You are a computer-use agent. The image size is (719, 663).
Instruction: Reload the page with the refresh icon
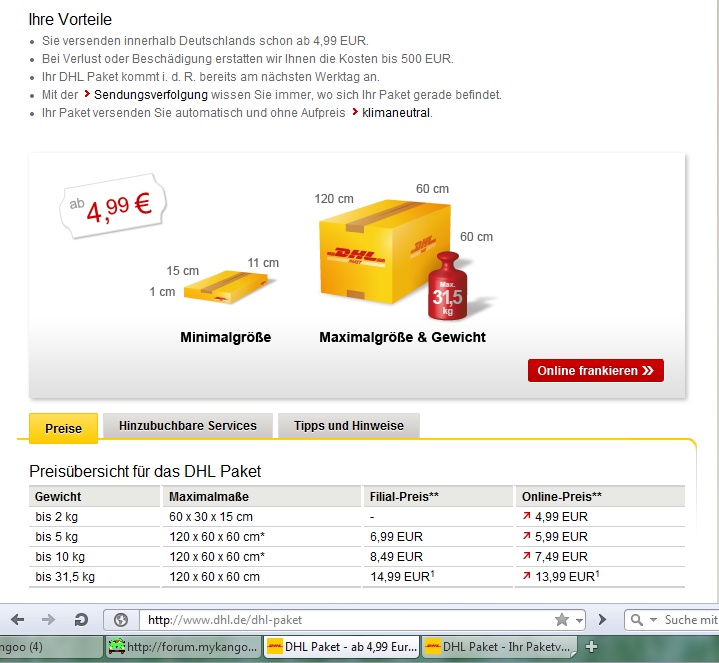[x=81, y=620]
